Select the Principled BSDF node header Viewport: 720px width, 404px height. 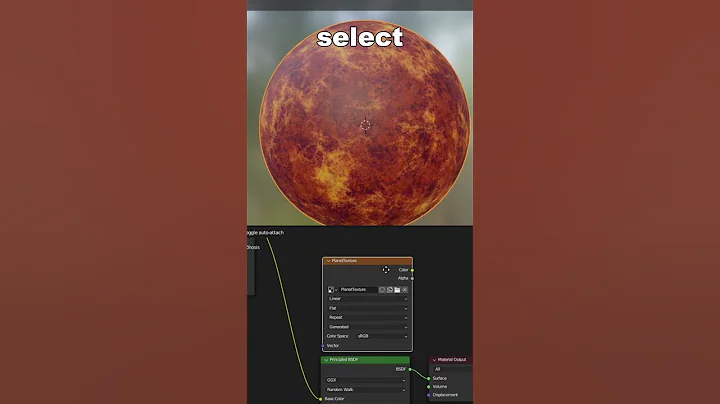(366, 360)
